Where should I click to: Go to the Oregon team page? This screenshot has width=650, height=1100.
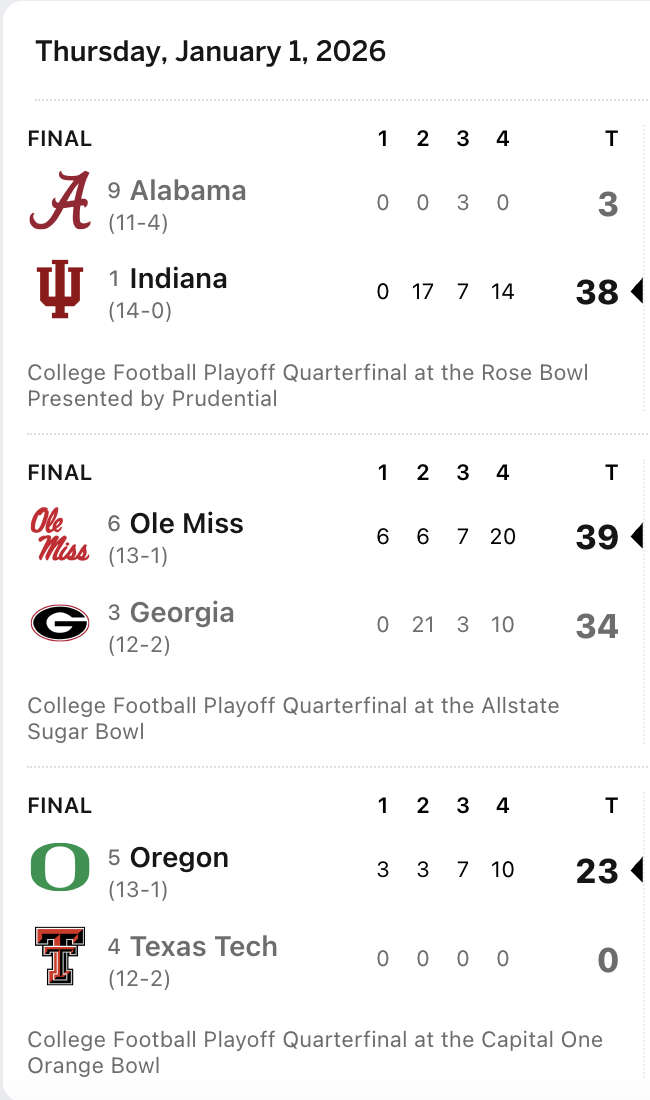pos(179,857)
